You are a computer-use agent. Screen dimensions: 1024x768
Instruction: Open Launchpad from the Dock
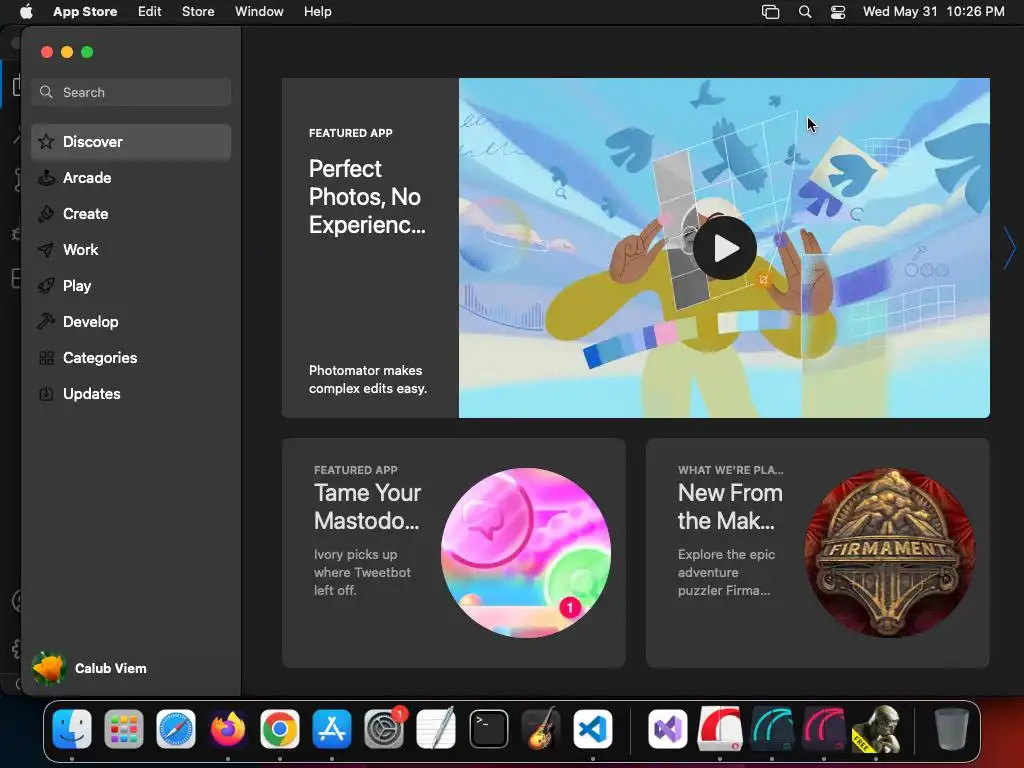(123, 729)
